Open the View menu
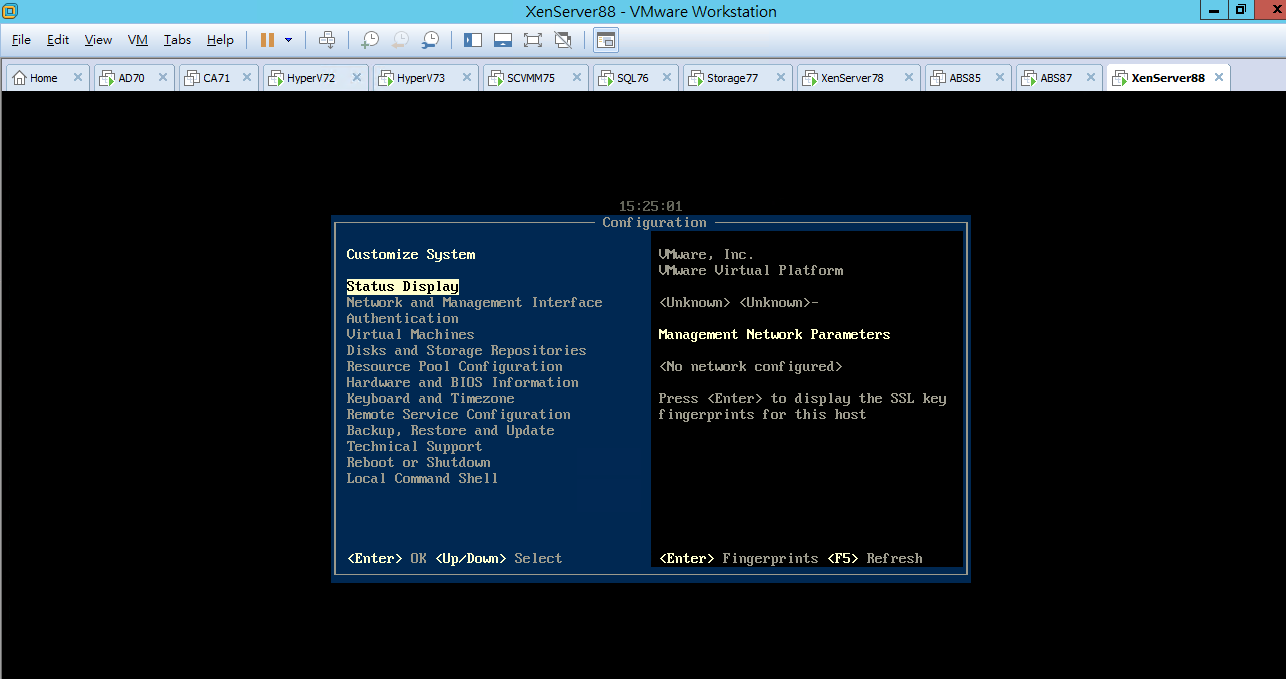The width and height of the screenshot is (1287, 679). pos(98,40)
